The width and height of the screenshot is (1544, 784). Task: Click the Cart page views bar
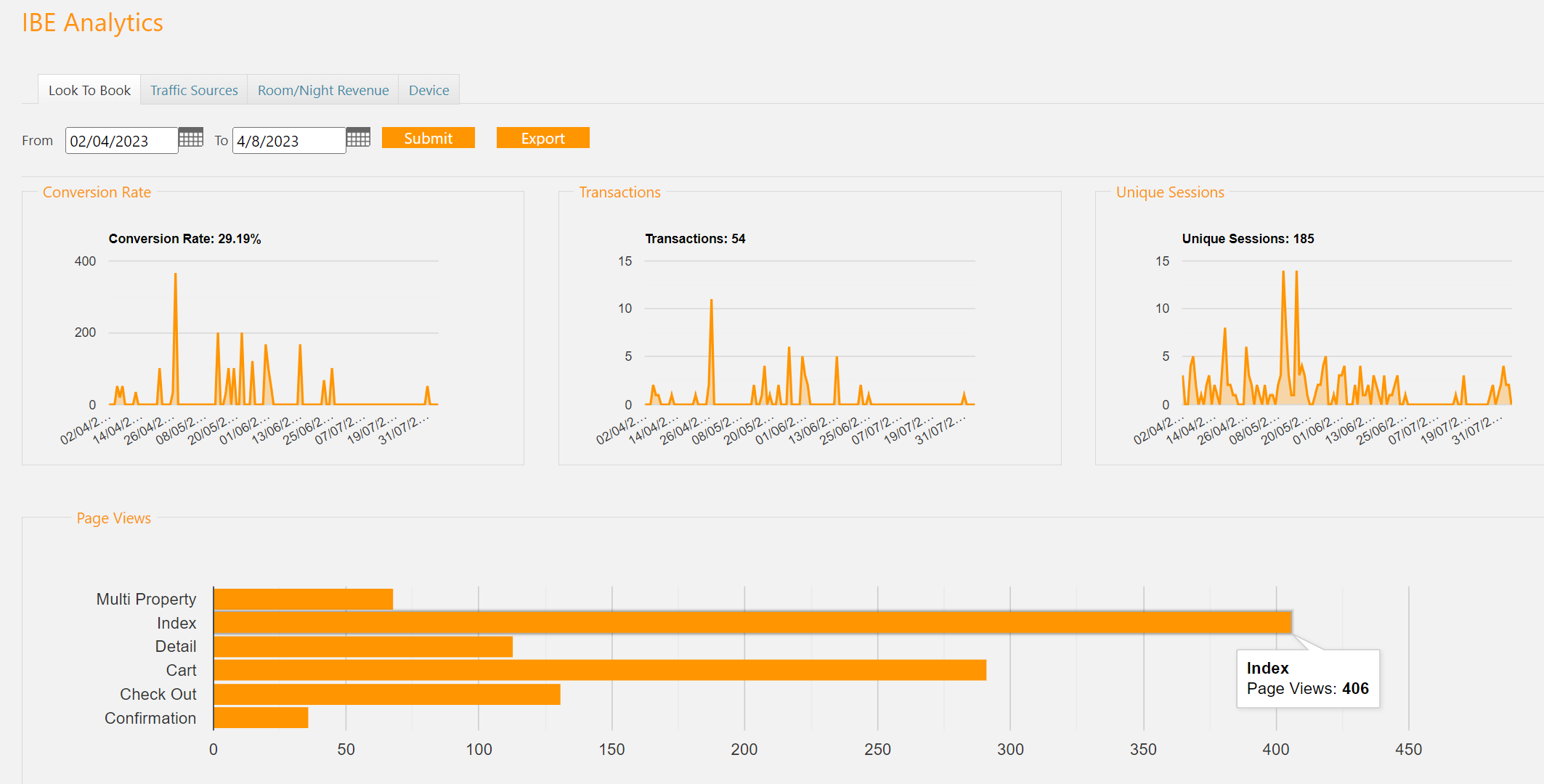click(x=599, y=670)
